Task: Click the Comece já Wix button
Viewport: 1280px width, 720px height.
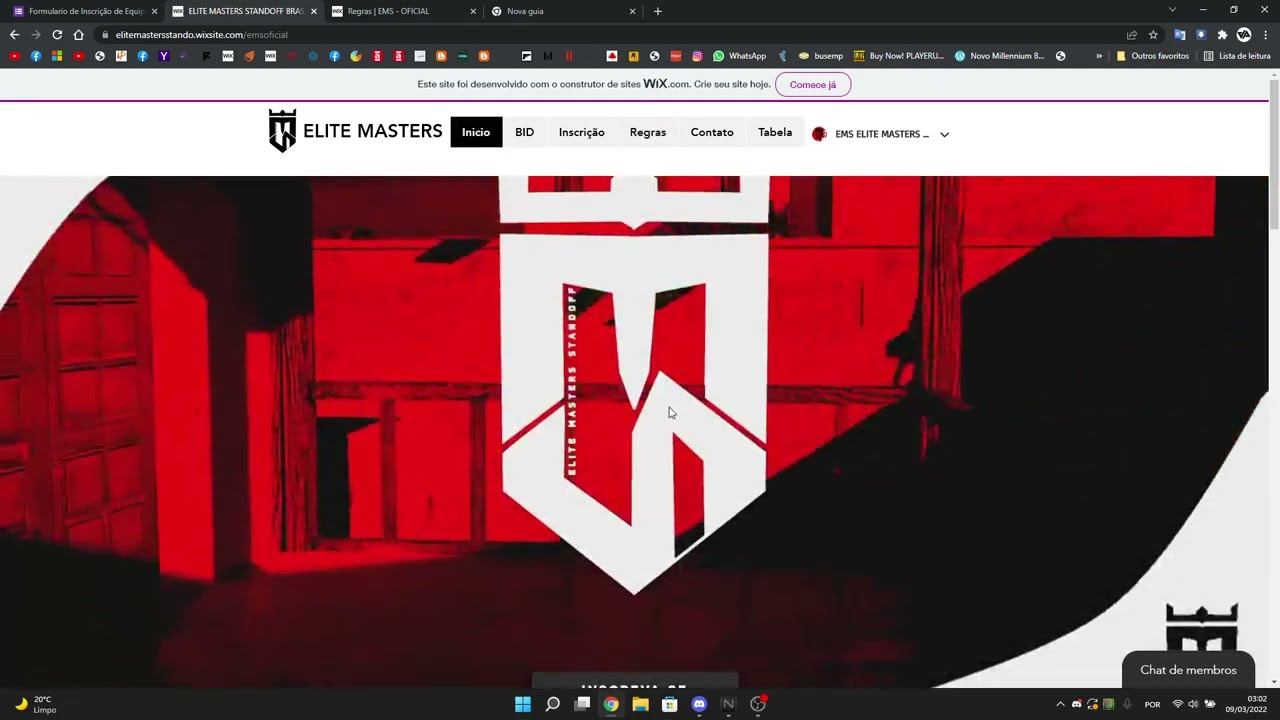Action: click(813, 85)
